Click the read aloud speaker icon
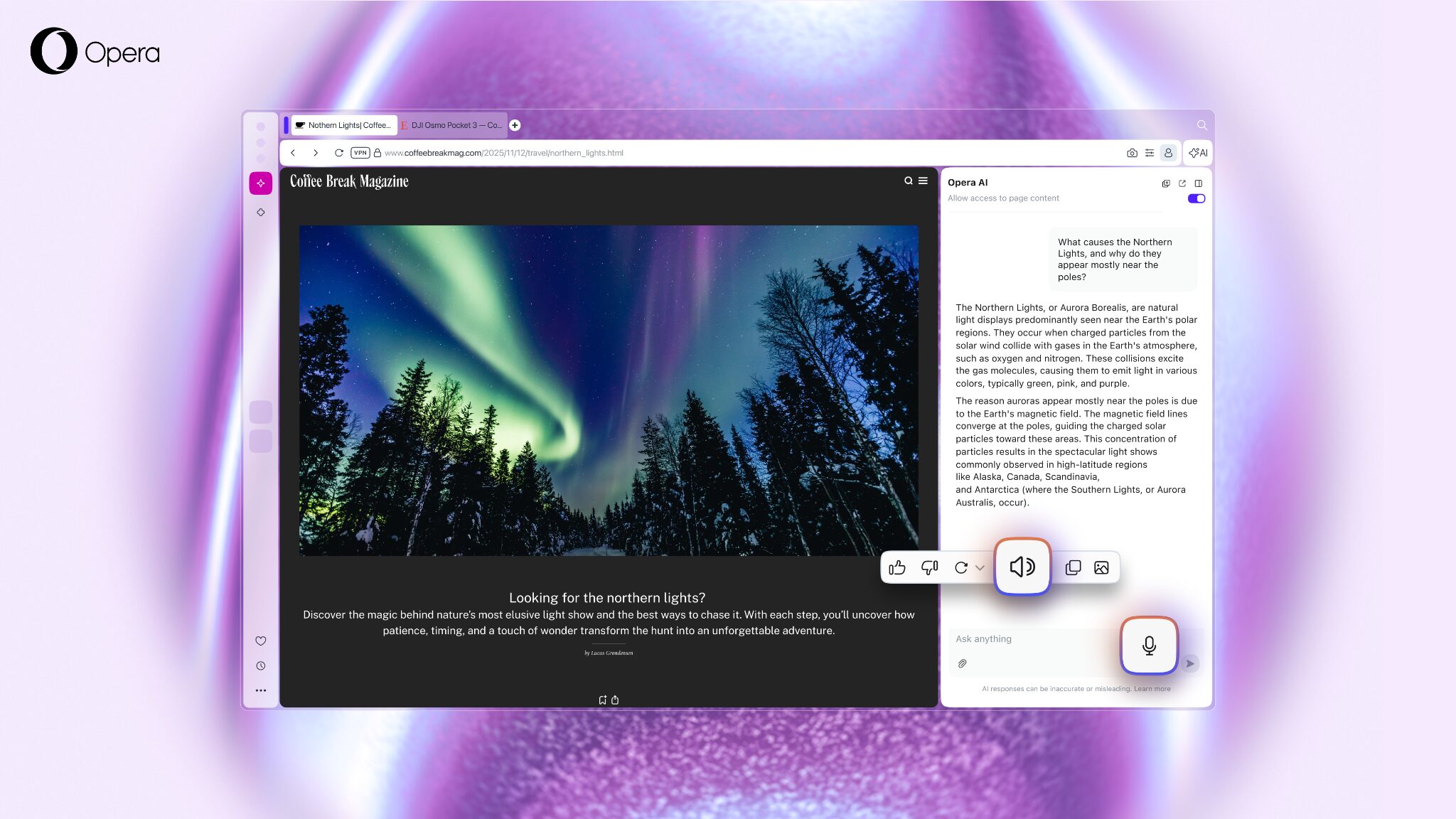The image size is (1456, 819). (1022, 567)
